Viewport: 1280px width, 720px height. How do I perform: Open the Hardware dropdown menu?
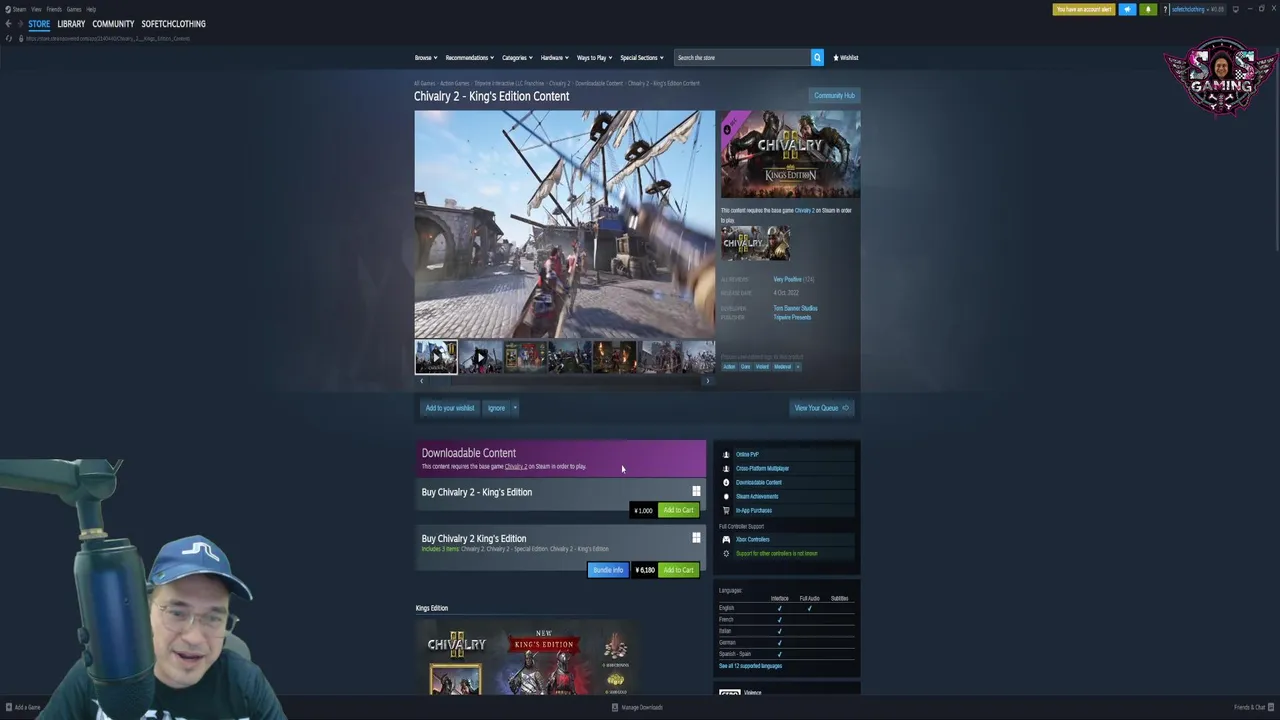tap(554, 57)
